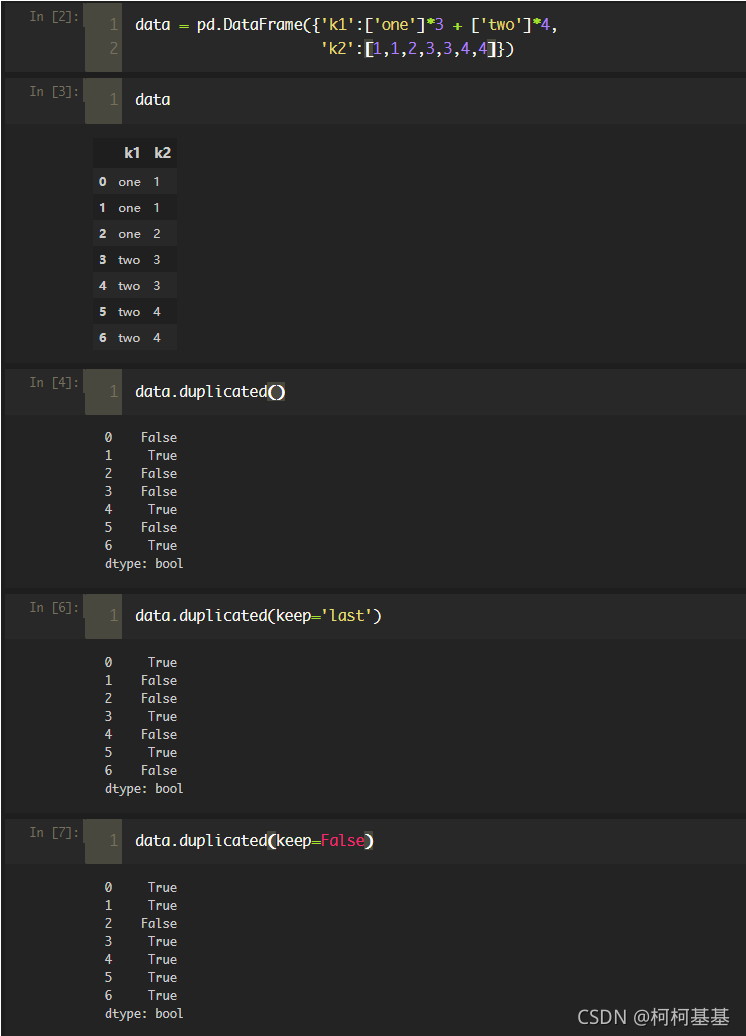
Task: Select the In [3]: prompt label
Action: (x=54, y=91)
